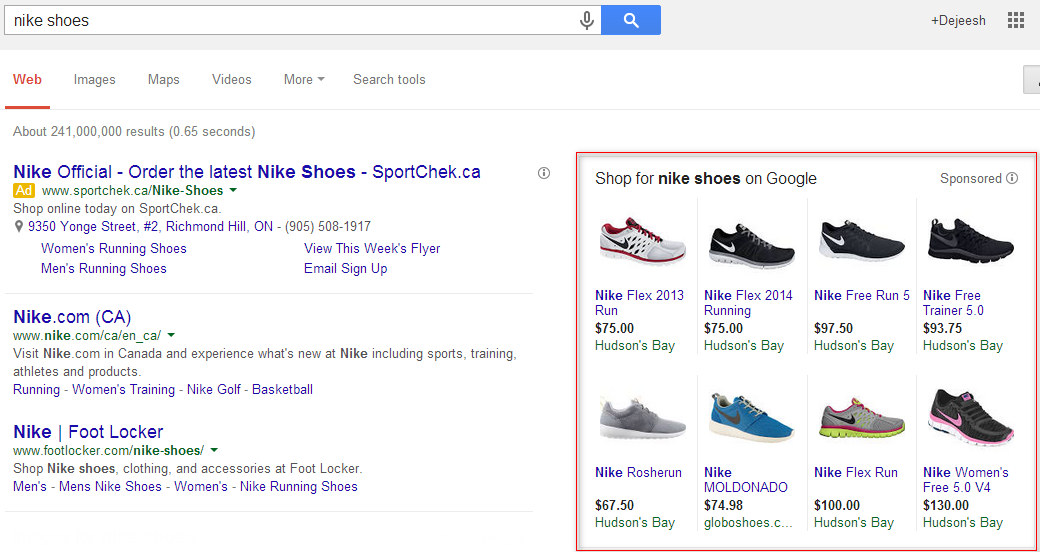The image size is (1040, 552).
Task: Click info icon beside SportChek ad
Action: point(544,173)
